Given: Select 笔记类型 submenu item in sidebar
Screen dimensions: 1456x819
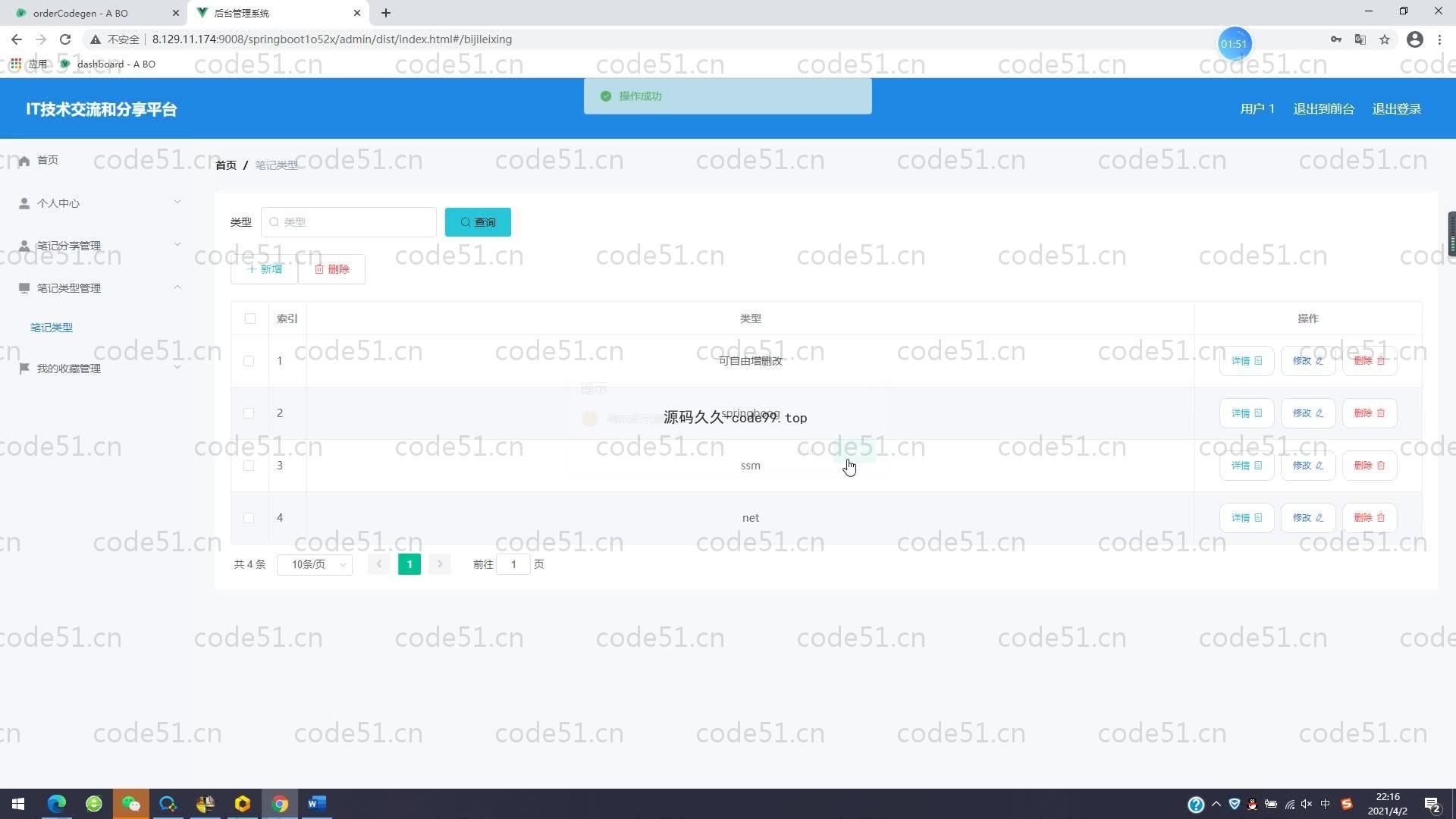Looking at the screenshot, I should click(52, 328).
